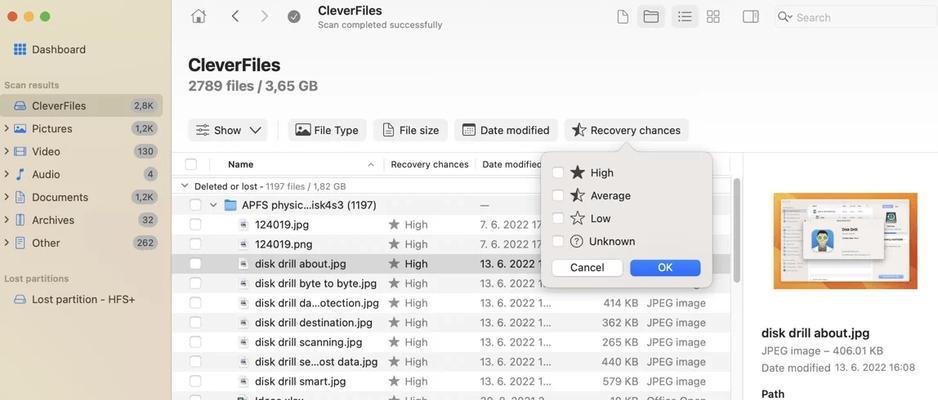Viewport: 938px width, 400px height.
Task: Tick checkbox for disk drill scanning.jpg
Action: tap(196, 343)
